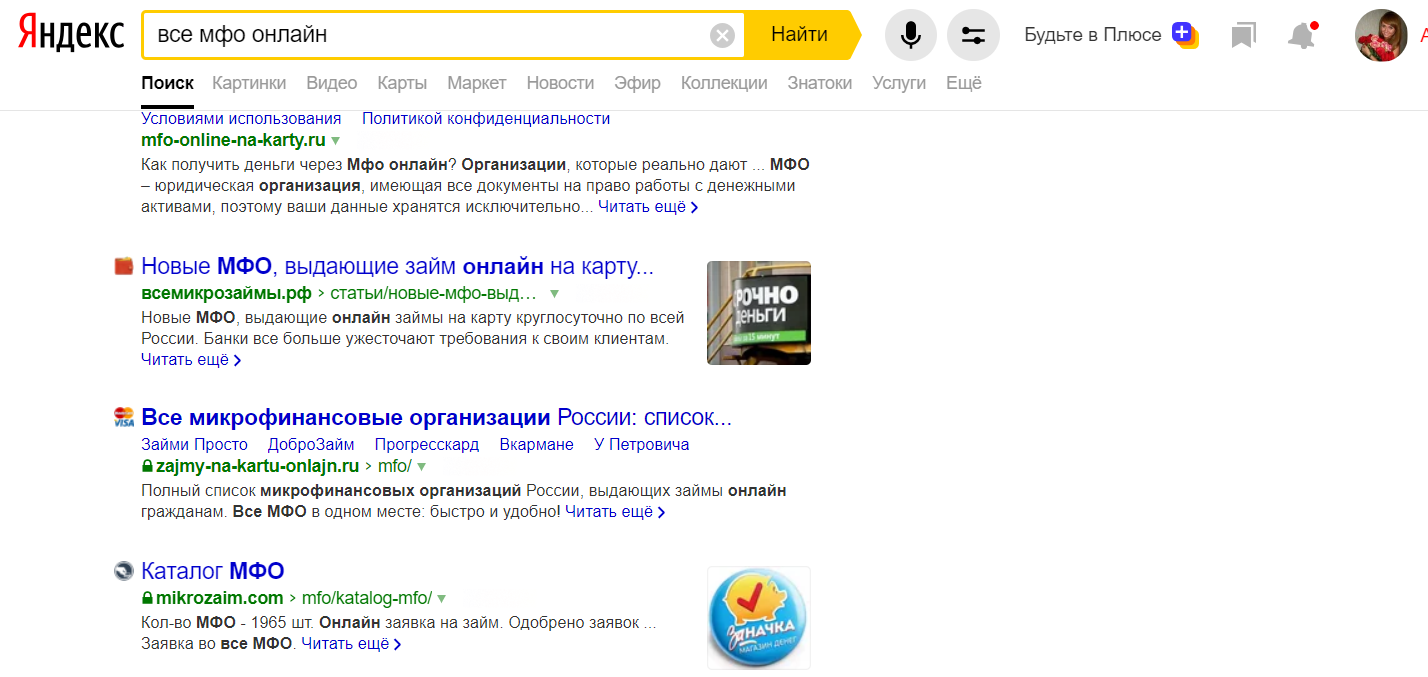Expand menu arrow next to mikrozaim.com katalog-mfo

(x=441, y=599)
